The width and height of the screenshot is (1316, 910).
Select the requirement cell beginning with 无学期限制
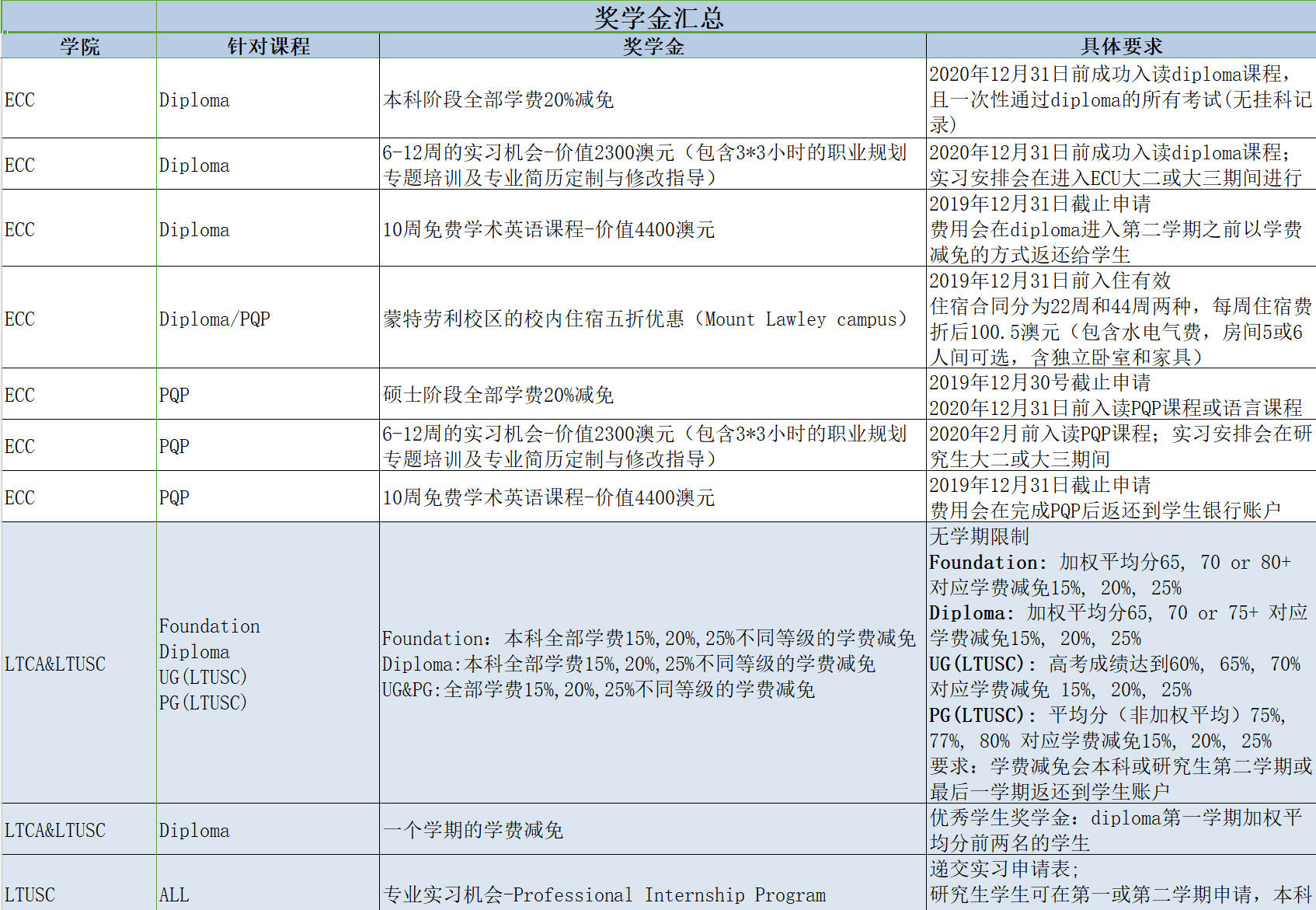(x=1121, y=664)
